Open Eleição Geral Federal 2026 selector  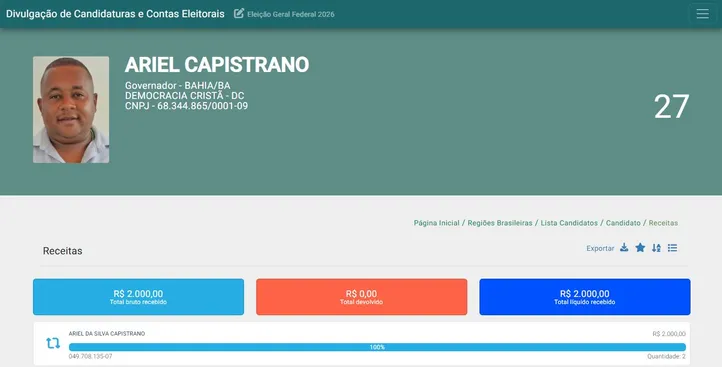click(291, 14)
